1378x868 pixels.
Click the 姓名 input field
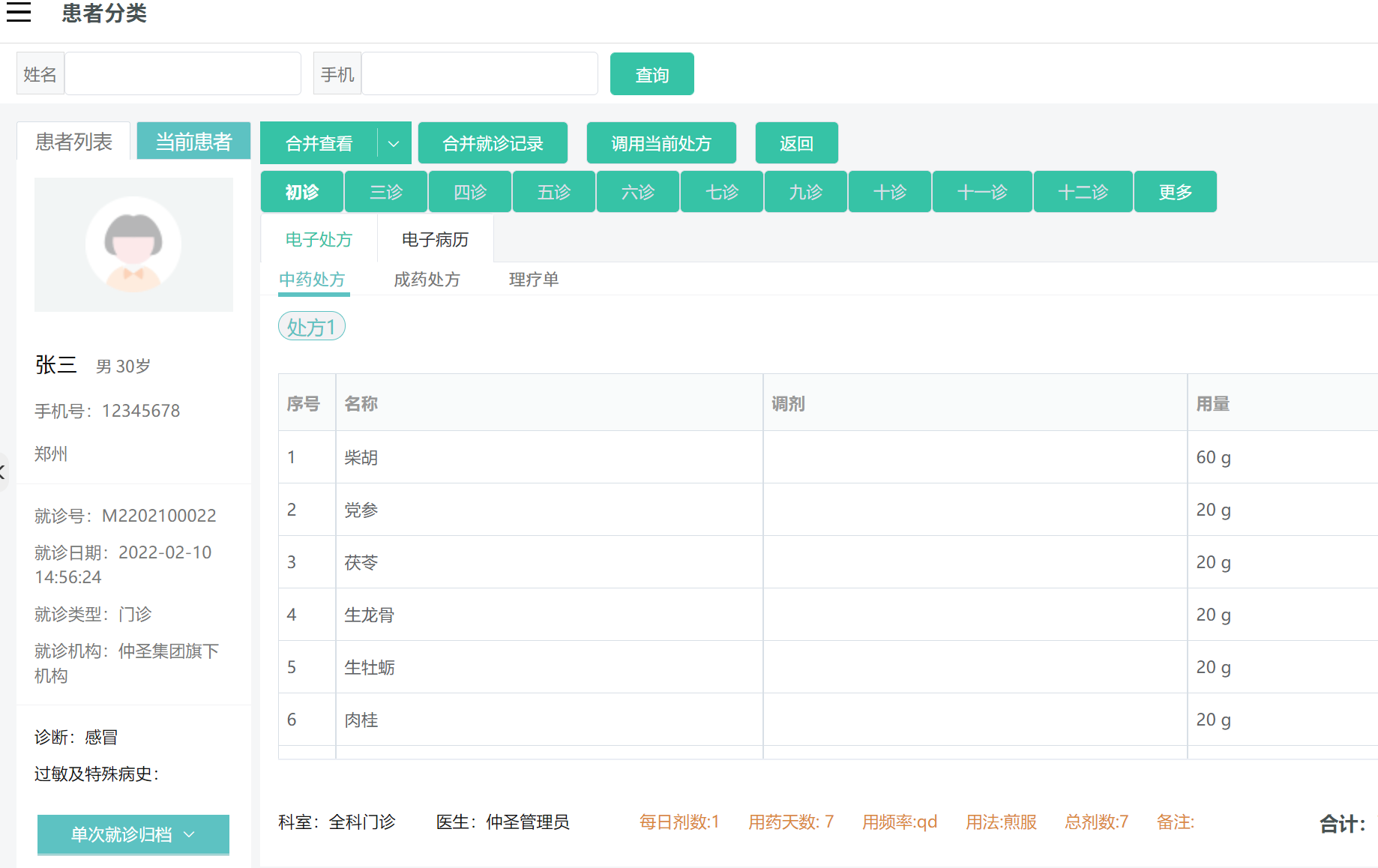click(x=183, y=73)
